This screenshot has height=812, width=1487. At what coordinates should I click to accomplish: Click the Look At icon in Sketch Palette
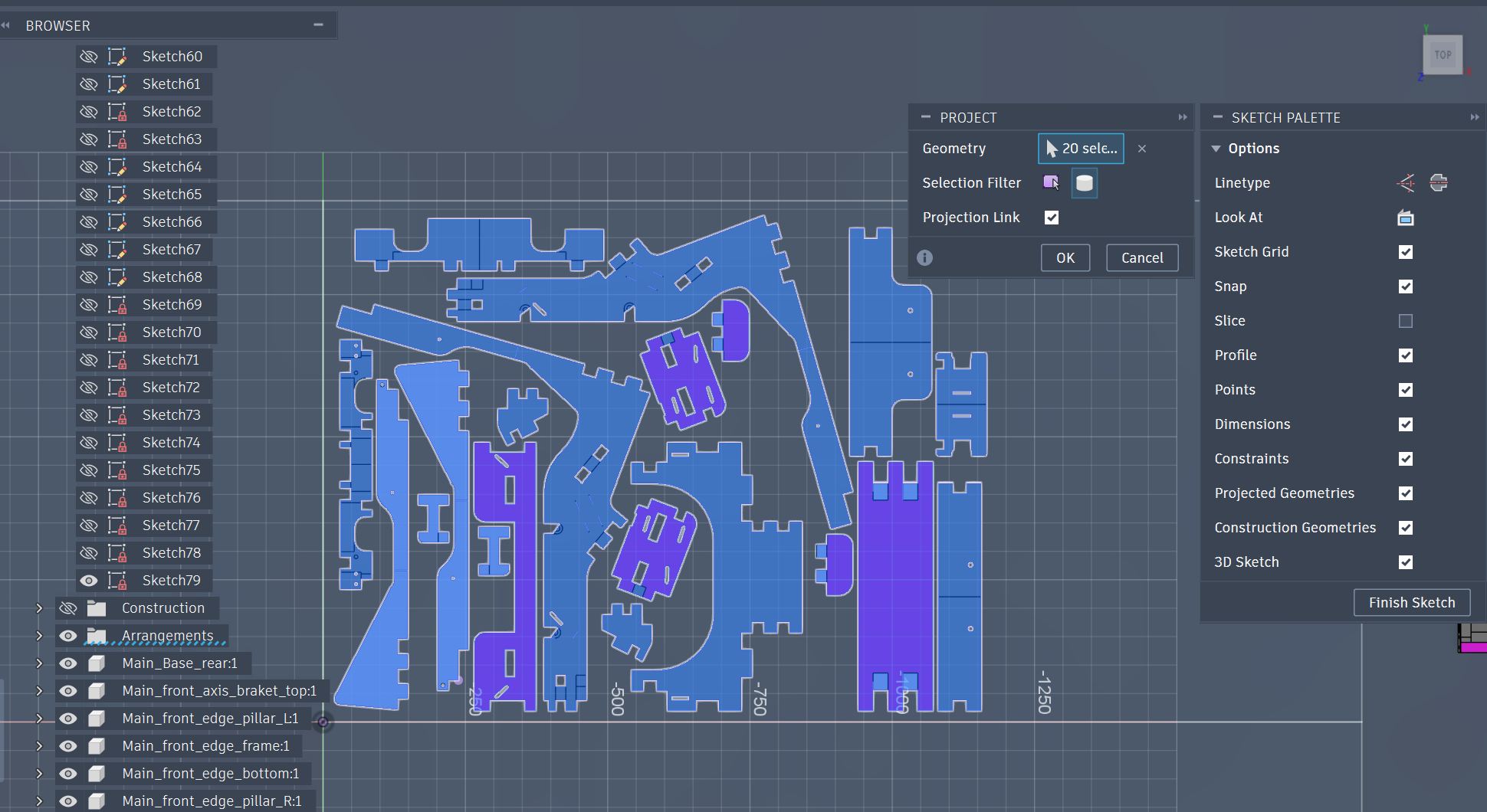(1405, 218)
